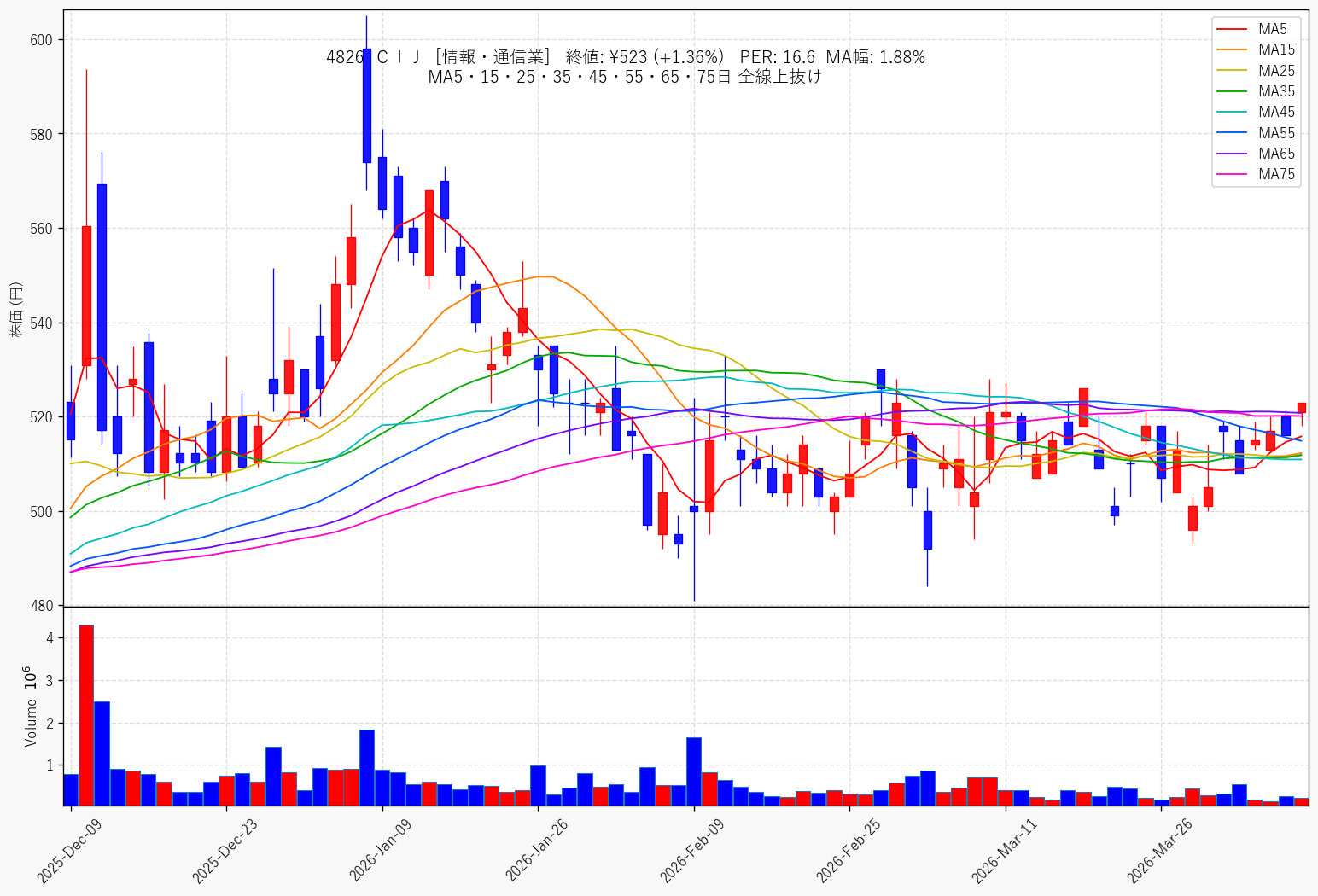Select the 2026-Feb-09 date tick label
This screenshot has width=1318, height=896.
tap(692, 851)
